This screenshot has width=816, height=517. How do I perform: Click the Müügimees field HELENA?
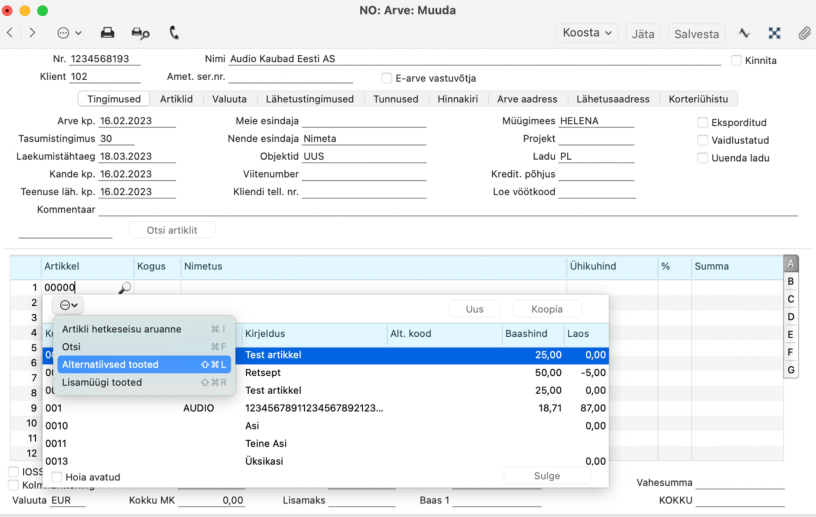point(596,121)
